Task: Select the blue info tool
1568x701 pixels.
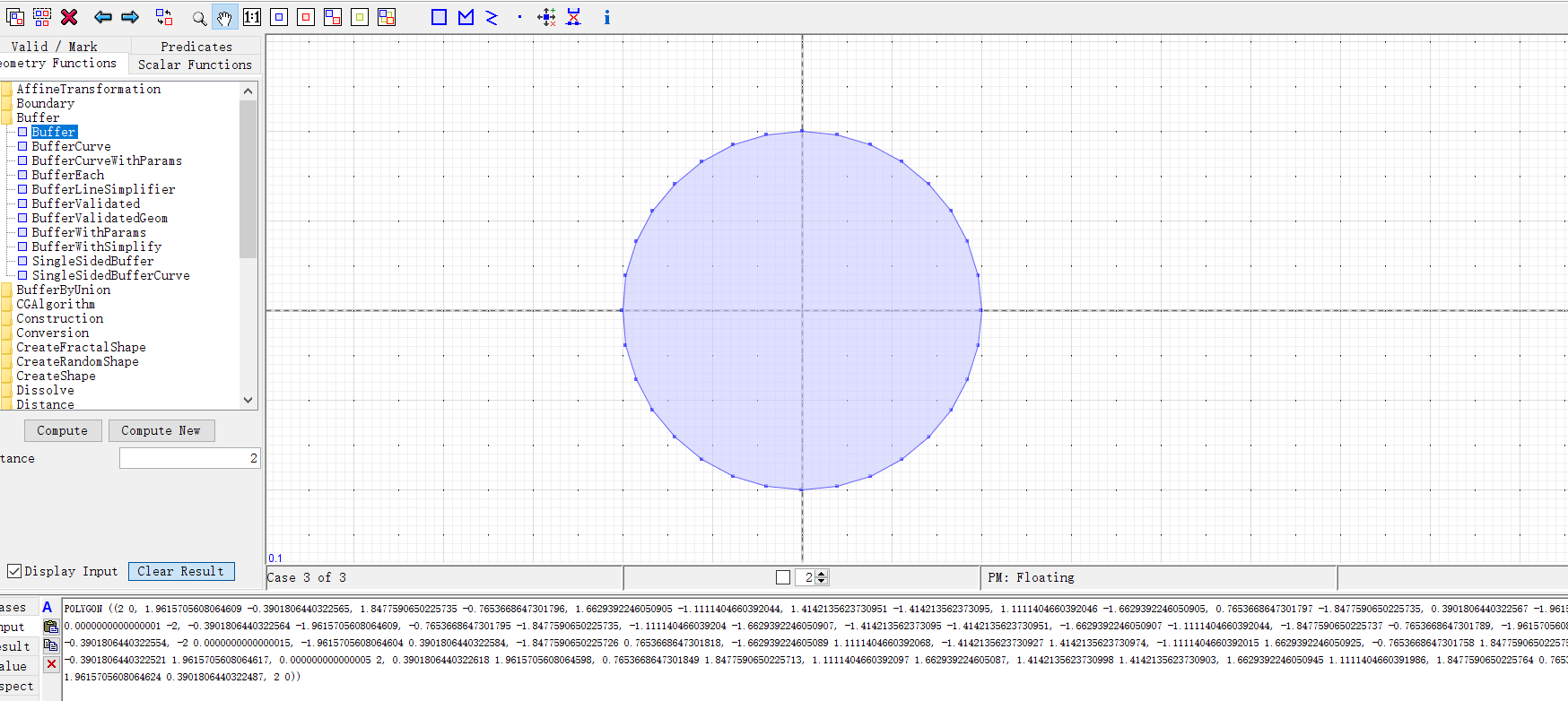Action: (607, 17)
